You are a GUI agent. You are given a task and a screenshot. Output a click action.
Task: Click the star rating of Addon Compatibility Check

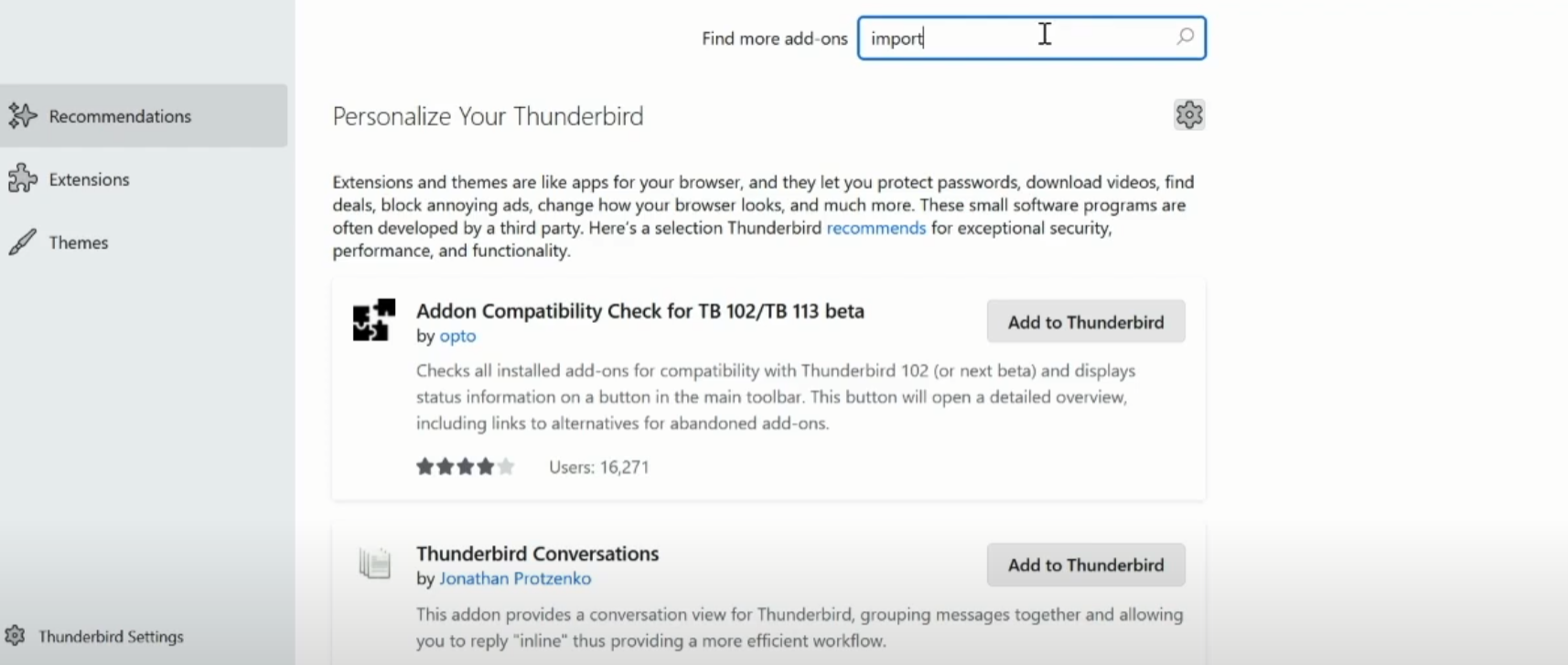465,467
